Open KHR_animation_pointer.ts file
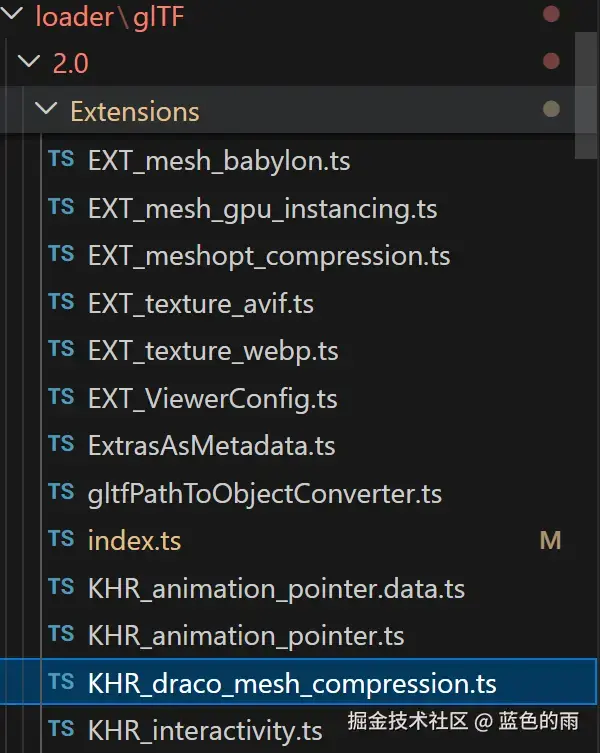This screenshot has height=753, width=600. point(246,636)
